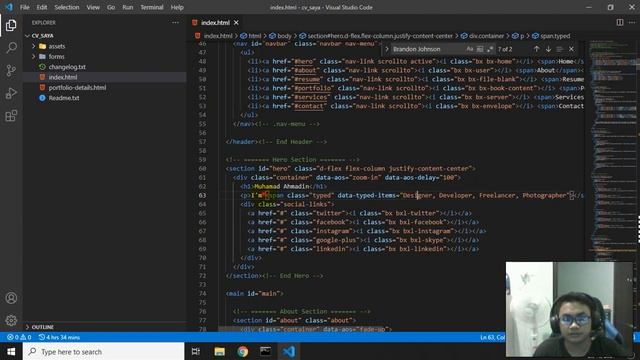This screenshot has height=360, width=640.
Task: Open the Explorer view in activity bar
Action: (x=11, y=25)
